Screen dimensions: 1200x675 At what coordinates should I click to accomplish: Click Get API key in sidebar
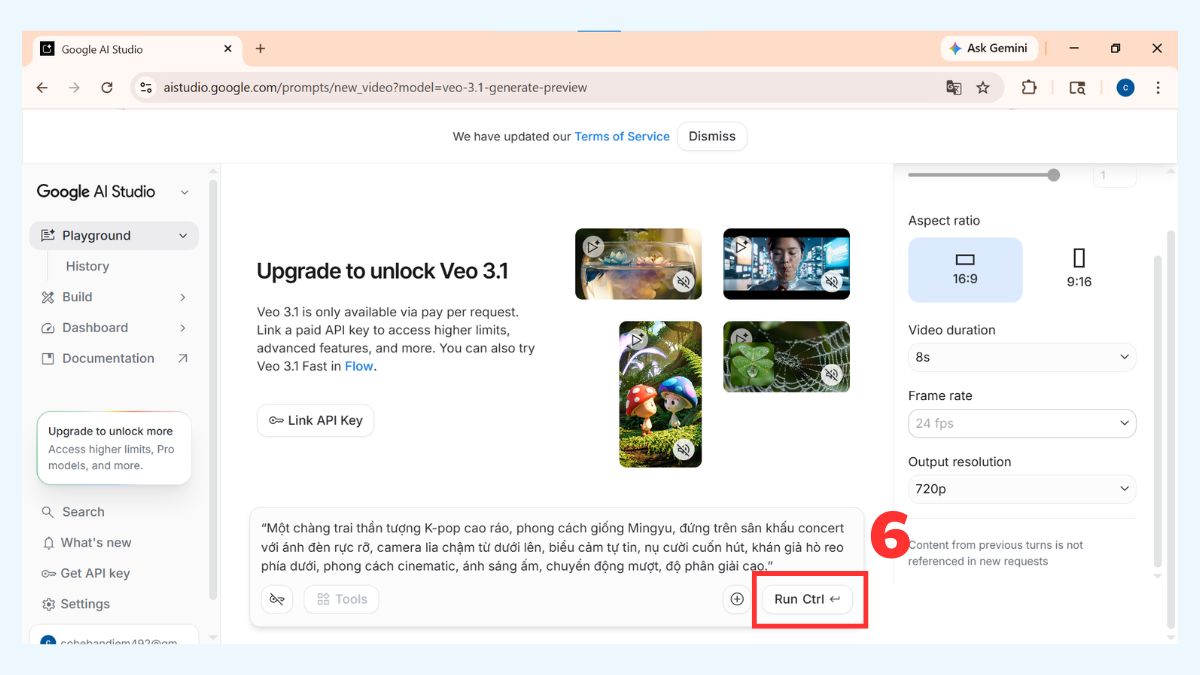point(95,574)
